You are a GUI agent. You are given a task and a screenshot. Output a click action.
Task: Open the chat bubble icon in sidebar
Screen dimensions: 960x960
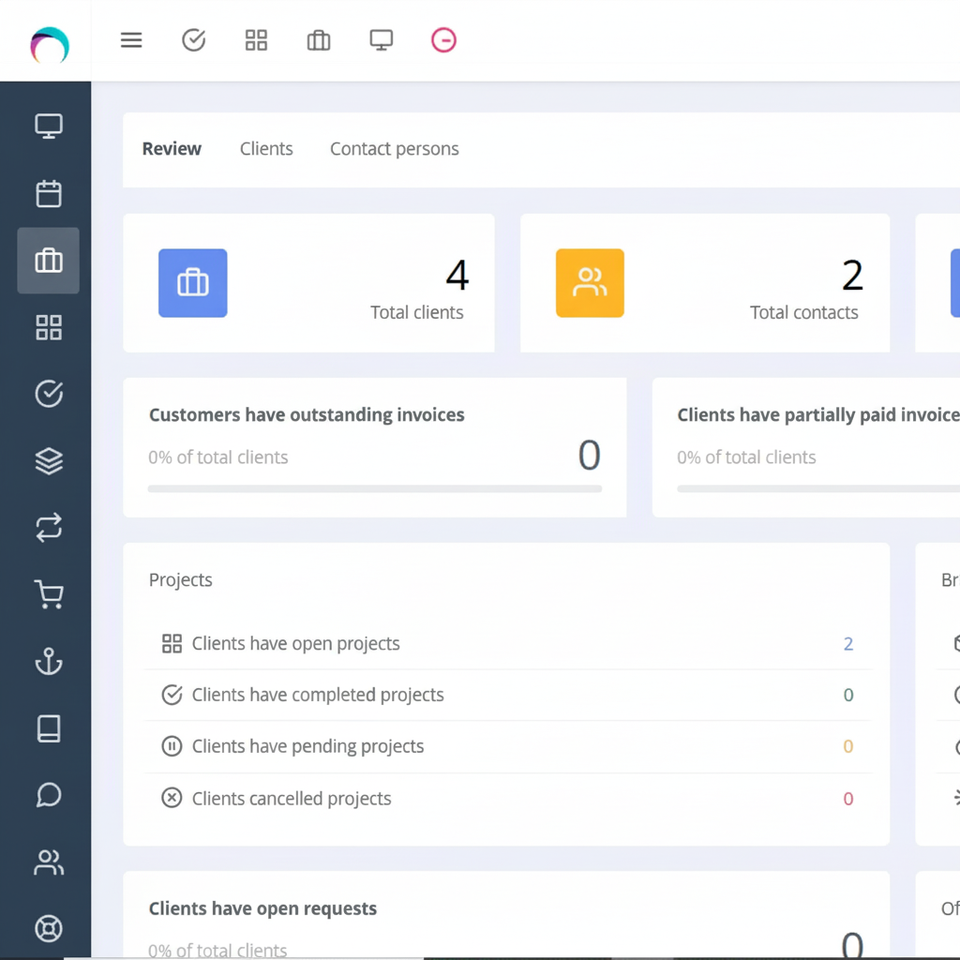tap(48, 795)
